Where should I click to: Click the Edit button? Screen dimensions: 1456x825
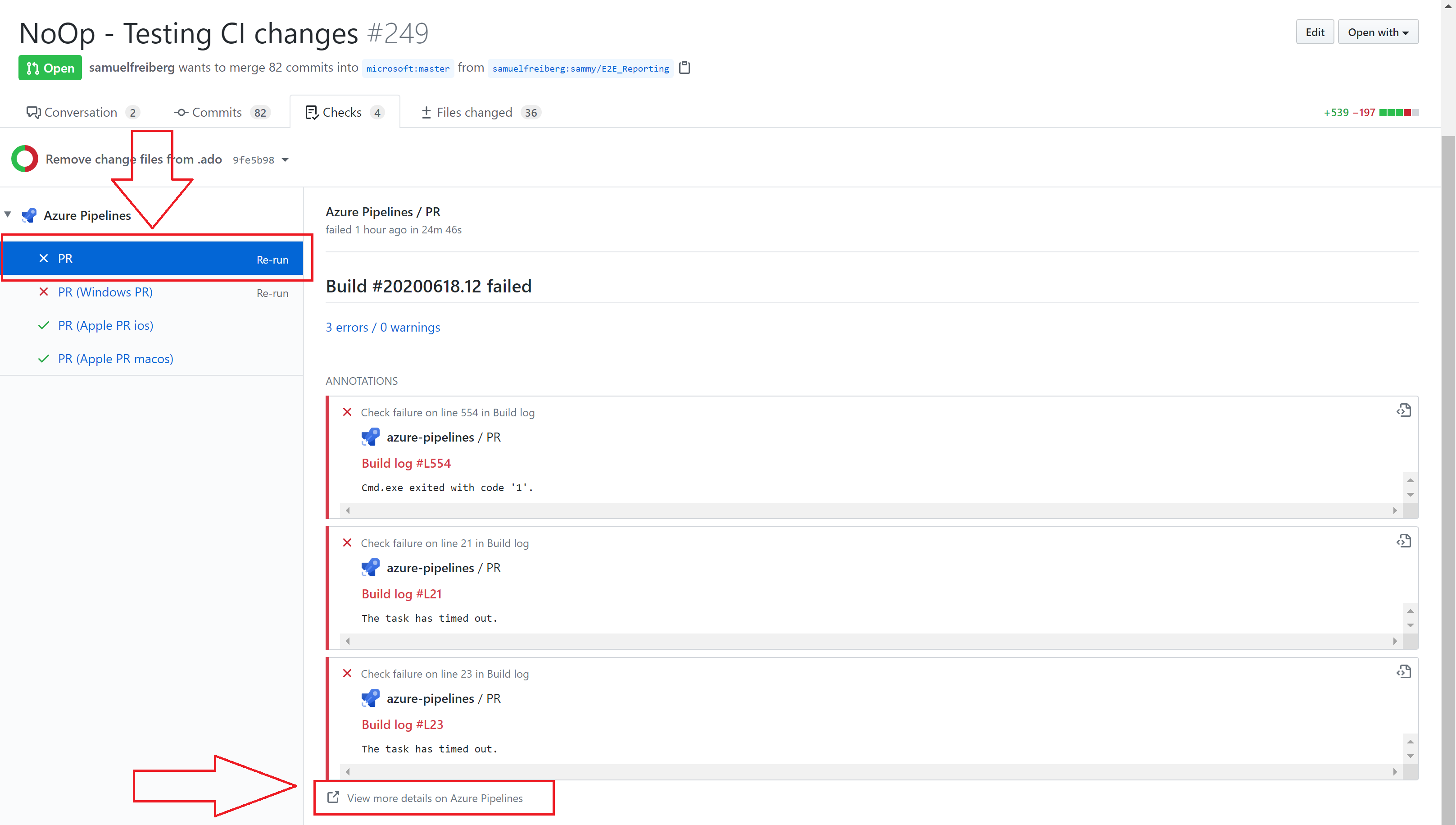pyautogui.click(x=1315, y=32)
